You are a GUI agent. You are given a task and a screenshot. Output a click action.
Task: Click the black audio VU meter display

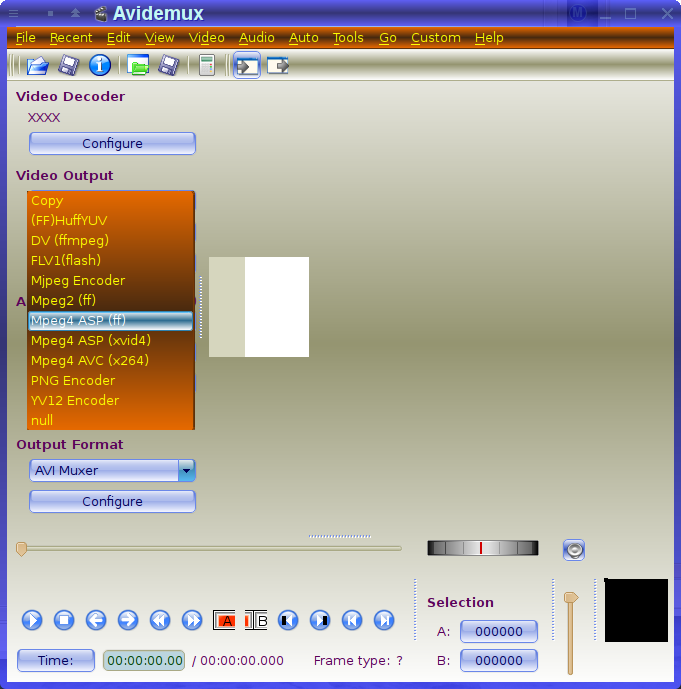pyautogui.click(x=636, y=610)
